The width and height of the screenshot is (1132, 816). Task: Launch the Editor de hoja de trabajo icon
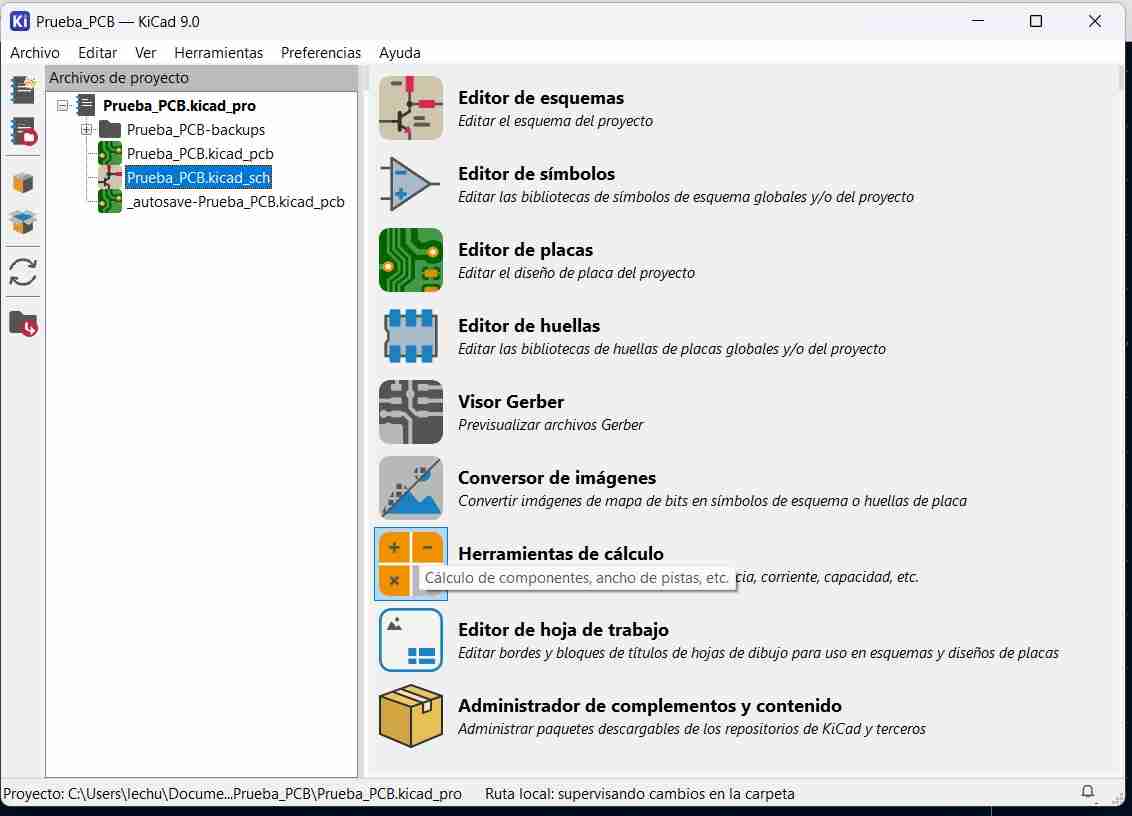[x=411, y=640]
